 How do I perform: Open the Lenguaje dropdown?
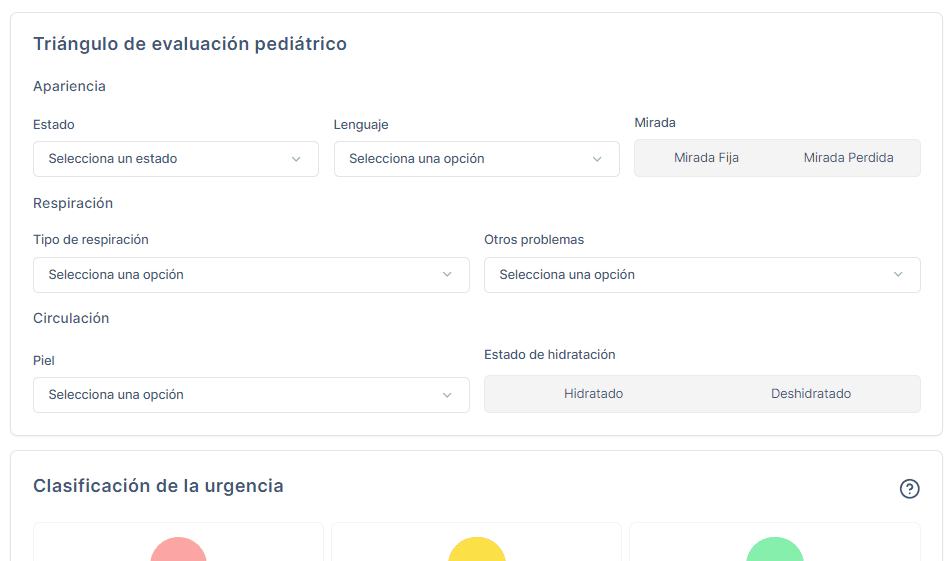(477, 159)
